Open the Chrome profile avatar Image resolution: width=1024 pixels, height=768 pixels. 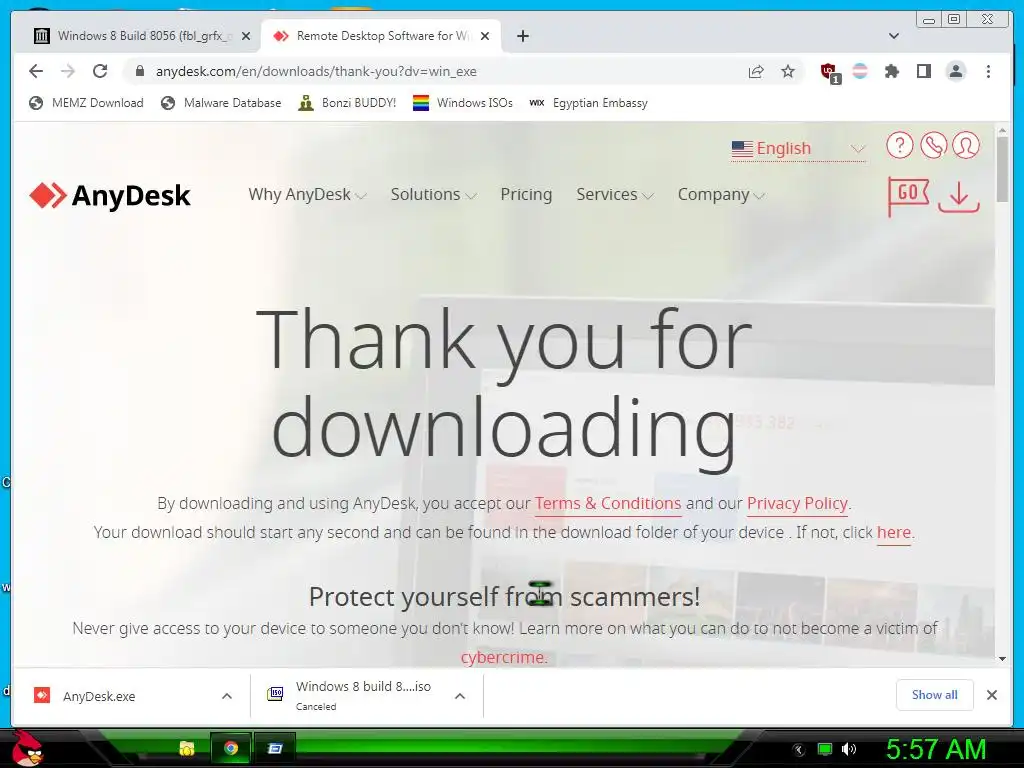(955, 71)
